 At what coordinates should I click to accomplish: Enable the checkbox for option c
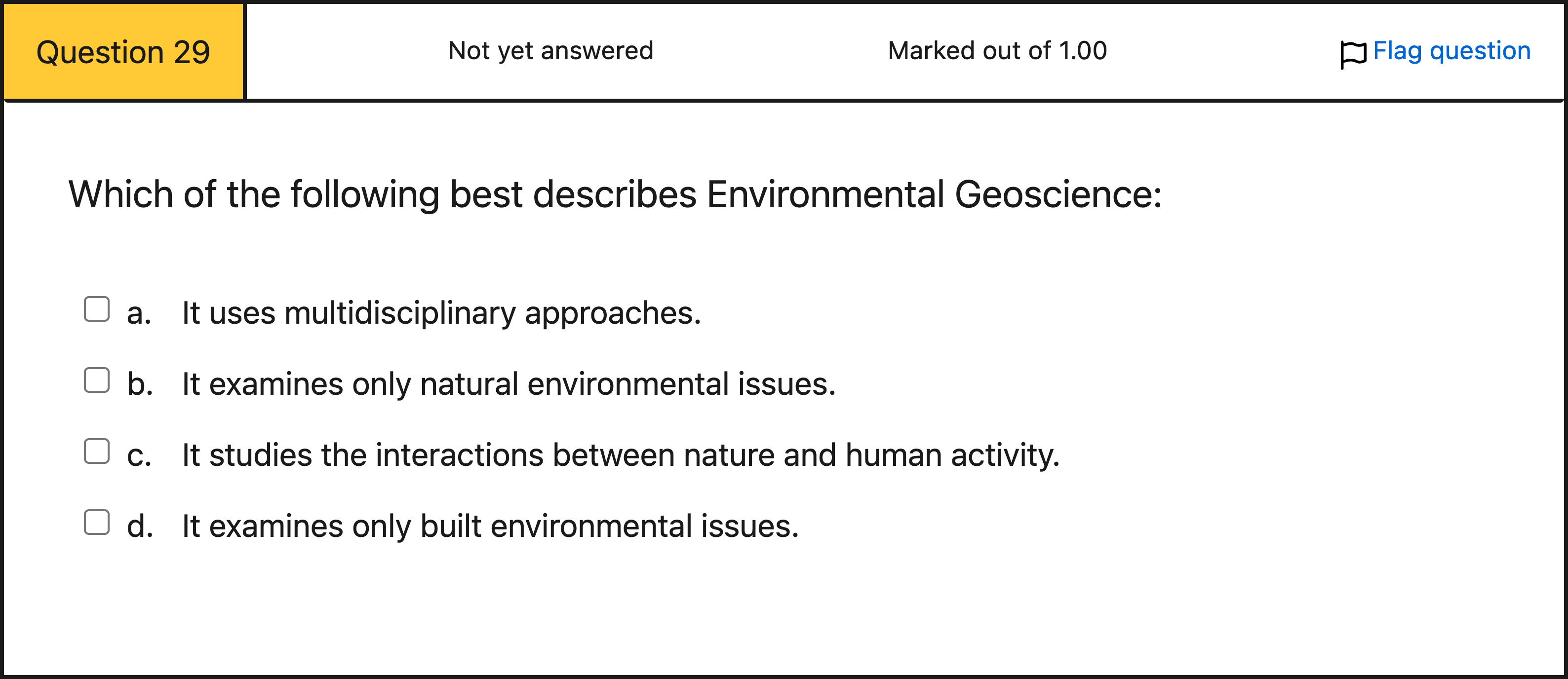(97, 452)
